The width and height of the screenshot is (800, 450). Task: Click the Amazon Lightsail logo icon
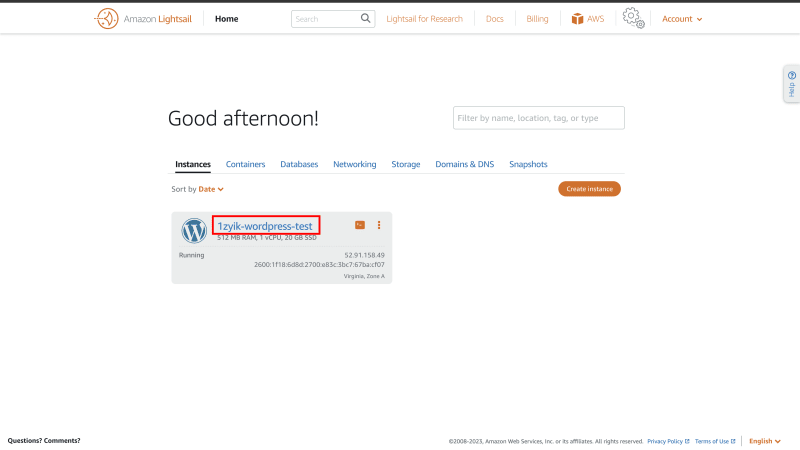coord(106,19)
